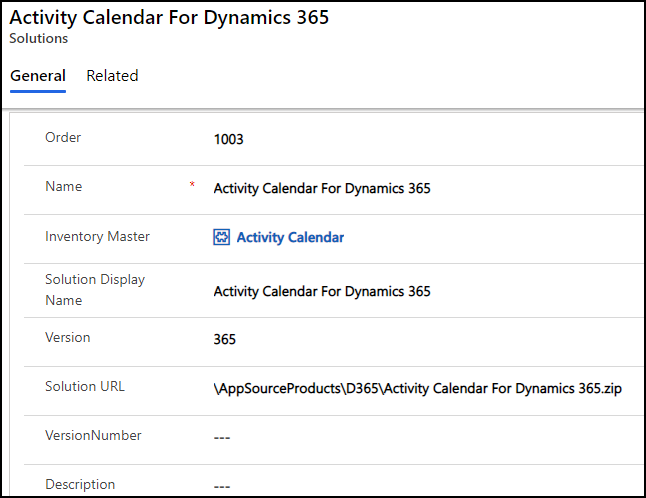Open the Related tab

point(112,76)
